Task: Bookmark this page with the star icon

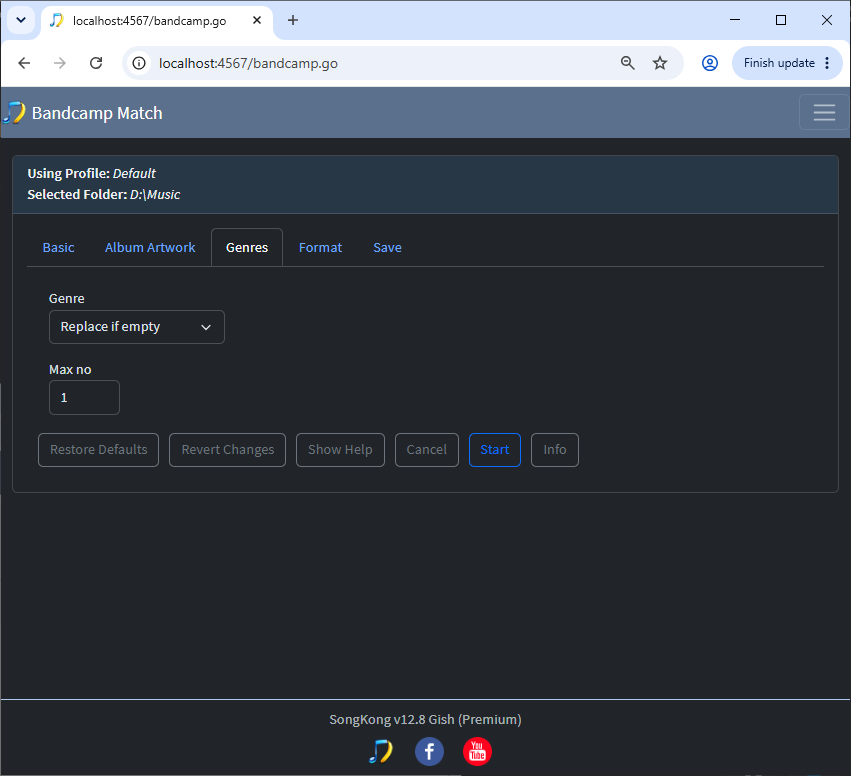Action: point(660,63)
